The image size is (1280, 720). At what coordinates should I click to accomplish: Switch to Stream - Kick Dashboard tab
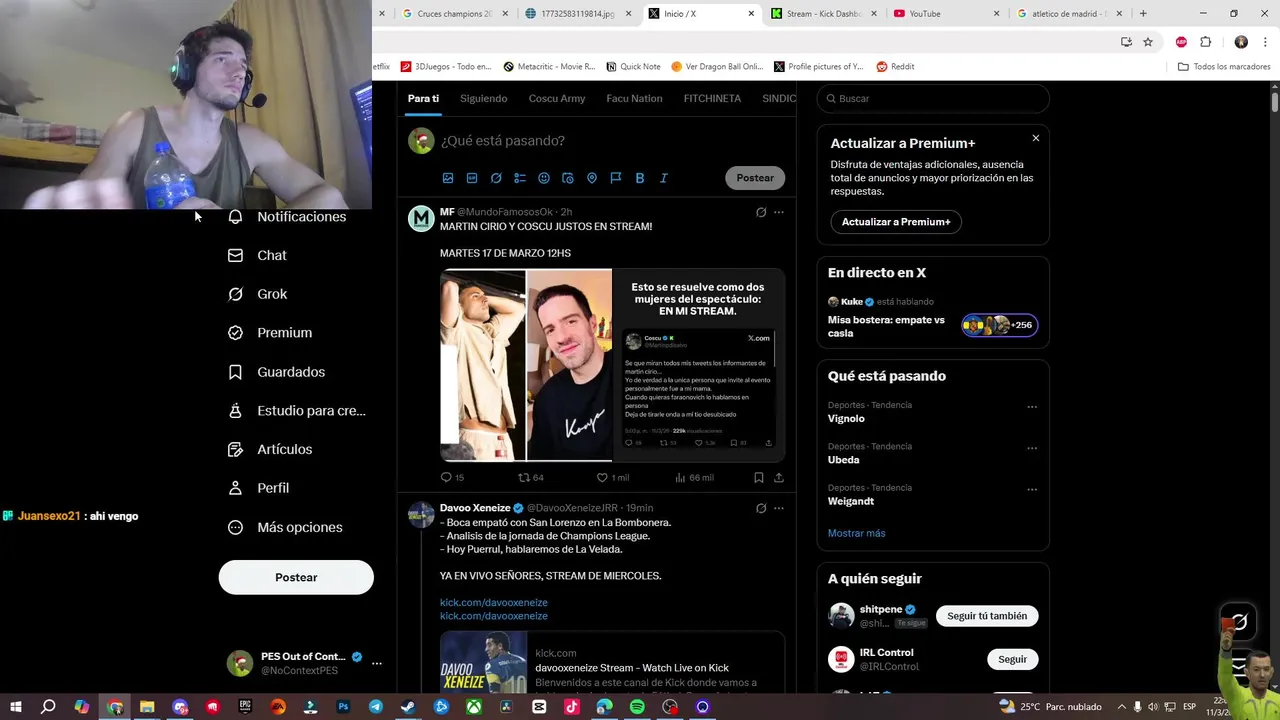pos(822,14)
